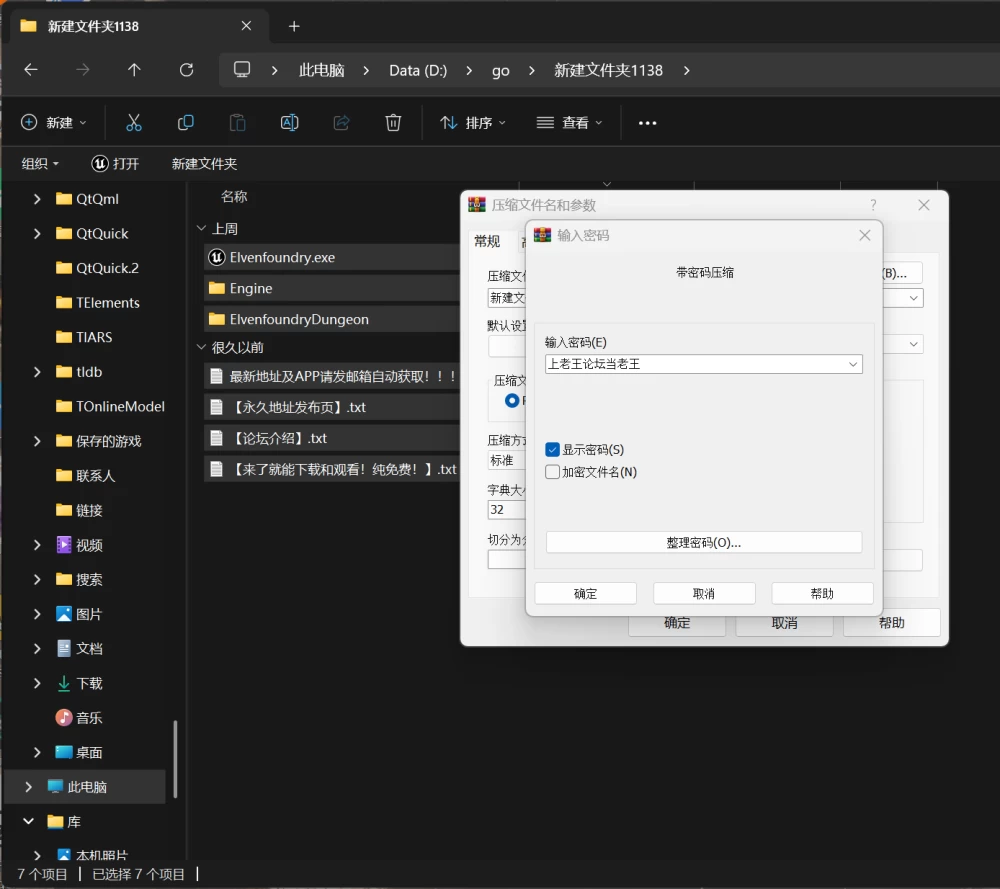The height and width of the screenshot is (889, 1000).
Task: Click 取消 in the archive parameters dialog
Action: pos(784,623)
